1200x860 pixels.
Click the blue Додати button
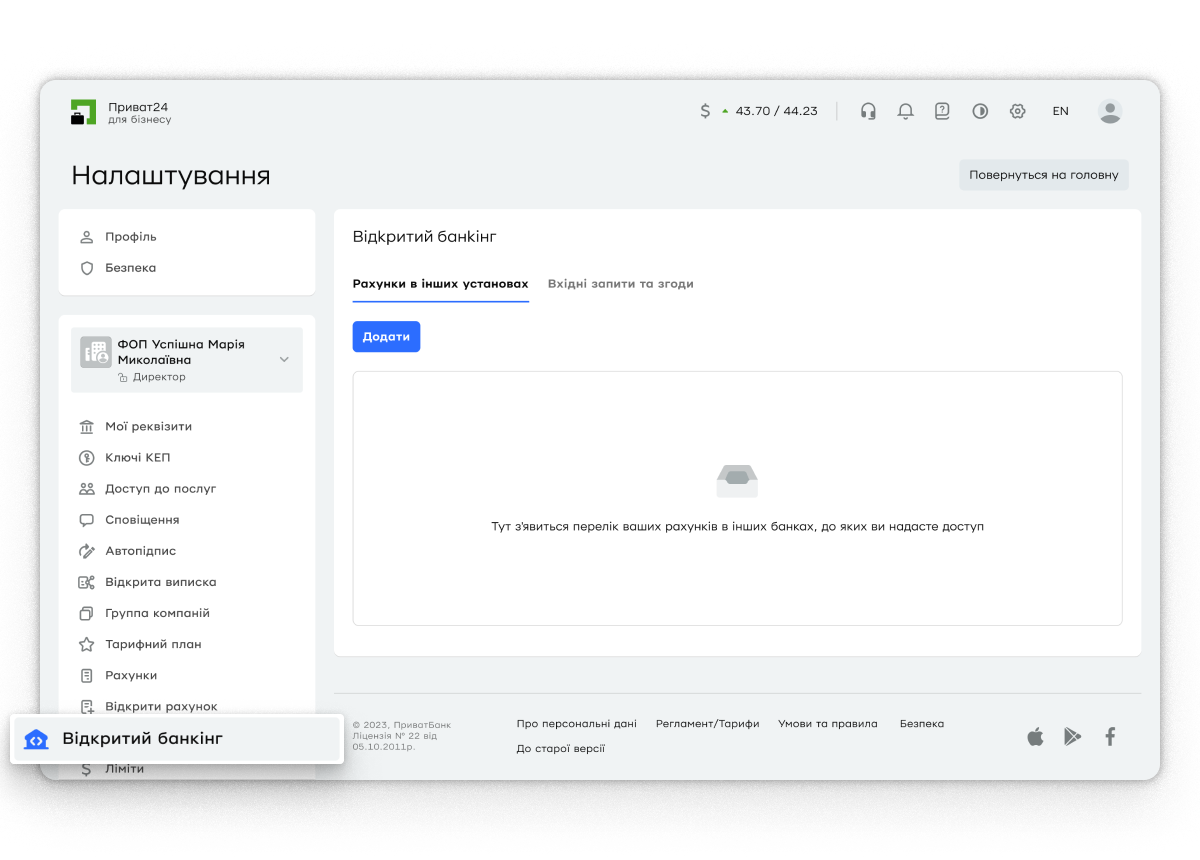pos(386,337)
